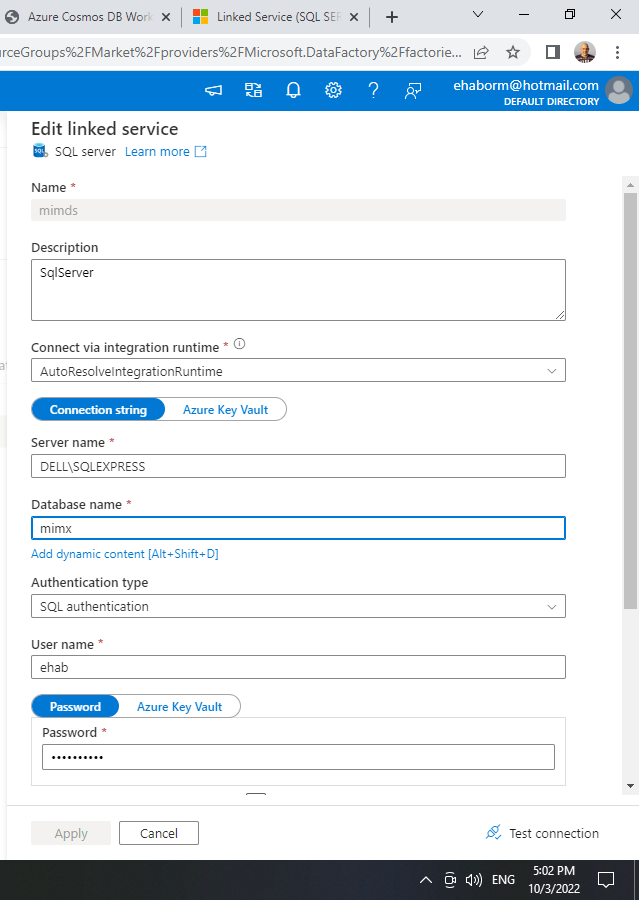Switch to the Azure Cosmos DB tab

click(90, 17)
